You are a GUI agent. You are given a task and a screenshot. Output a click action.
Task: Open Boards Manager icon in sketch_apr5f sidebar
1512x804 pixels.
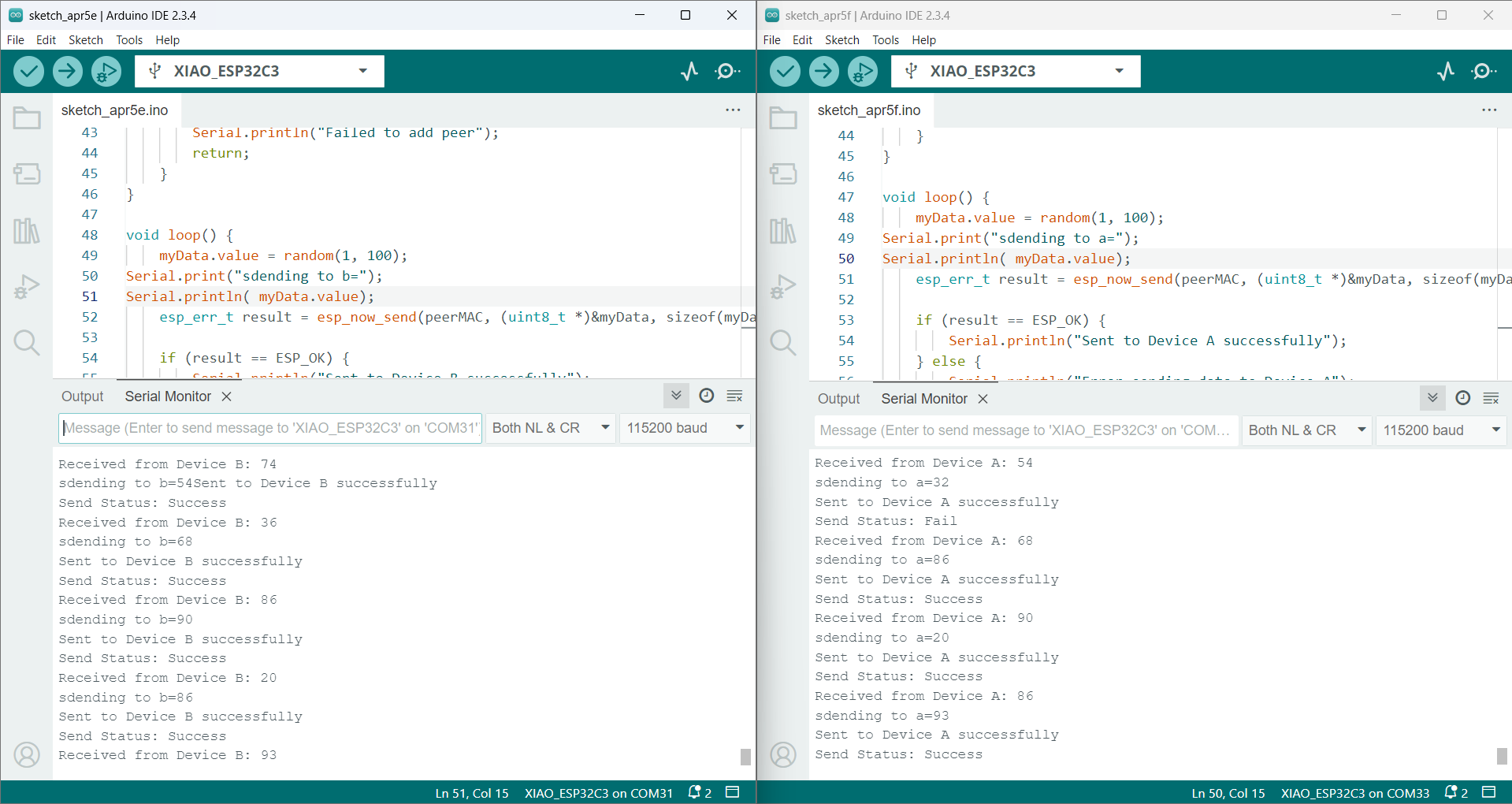pos(783,173)
